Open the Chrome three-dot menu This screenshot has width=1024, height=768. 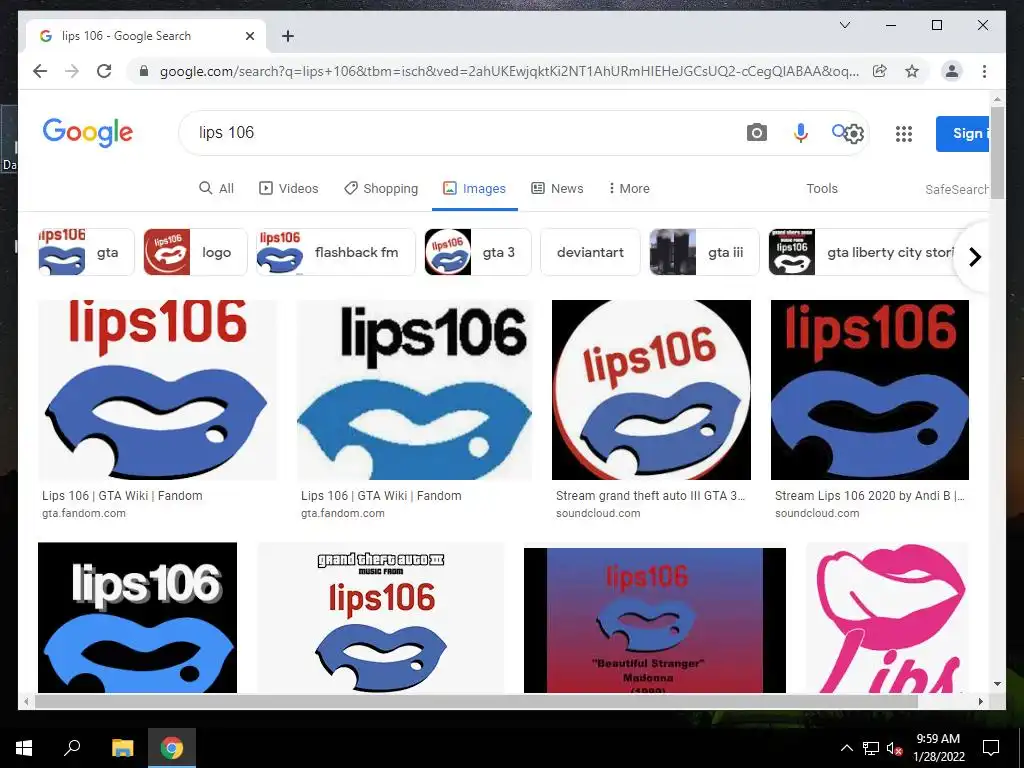click(984, 71)
